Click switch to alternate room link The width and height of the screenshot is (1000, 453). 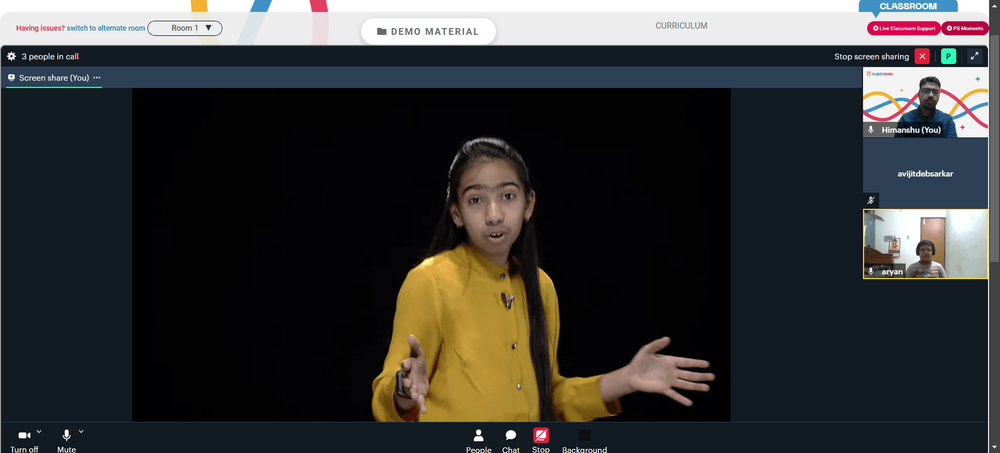pyautogui.click(x=105, y=28)
